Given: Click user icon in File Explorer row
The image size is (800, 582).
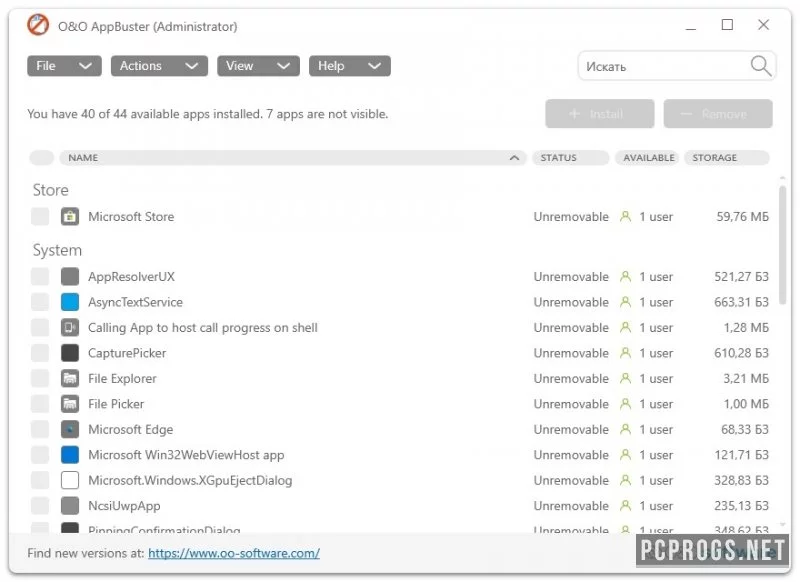Looking at the screenshot, I should coord(625,378).
